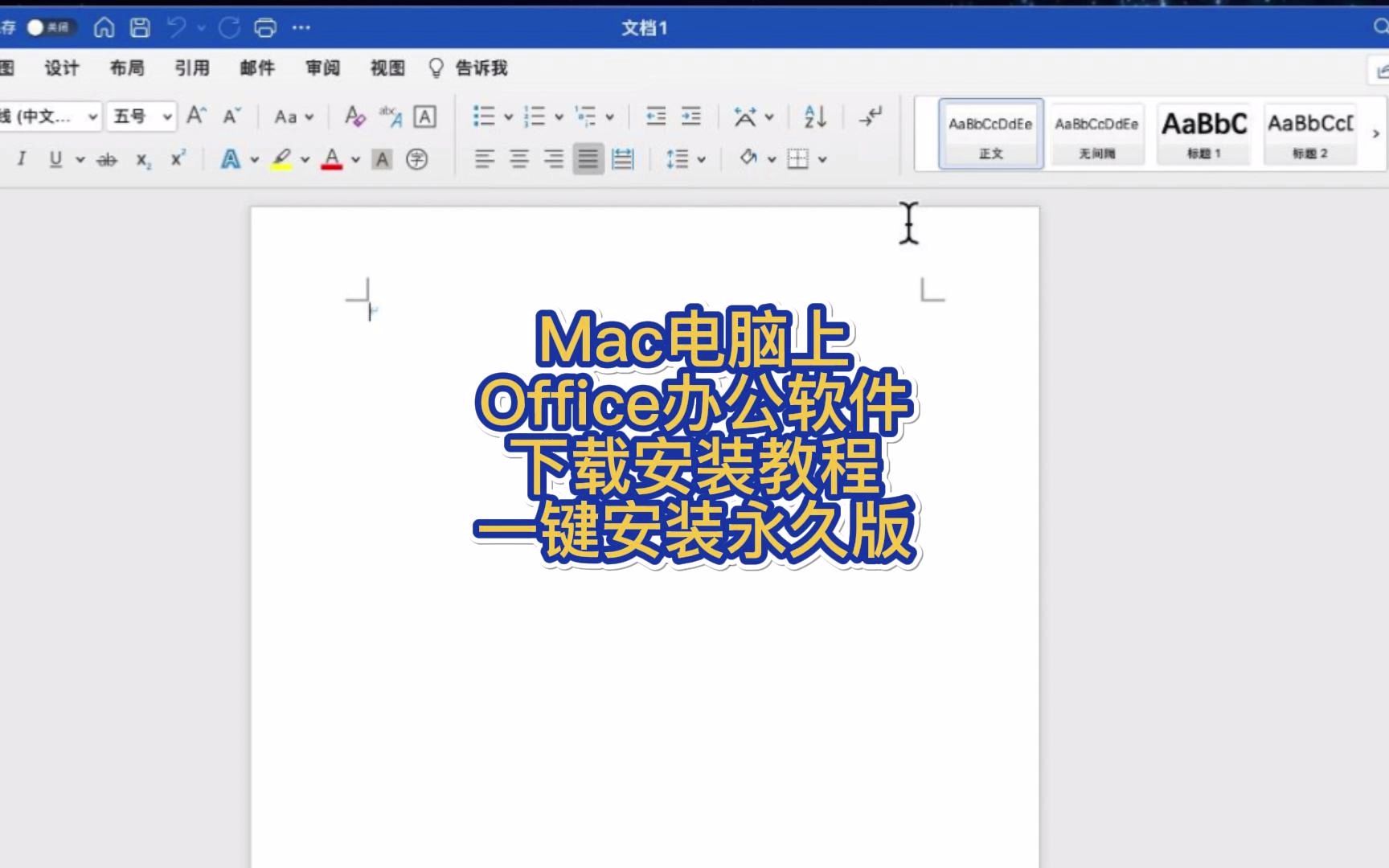
Task: Apply superscript formatting
Action: (177, 159)
